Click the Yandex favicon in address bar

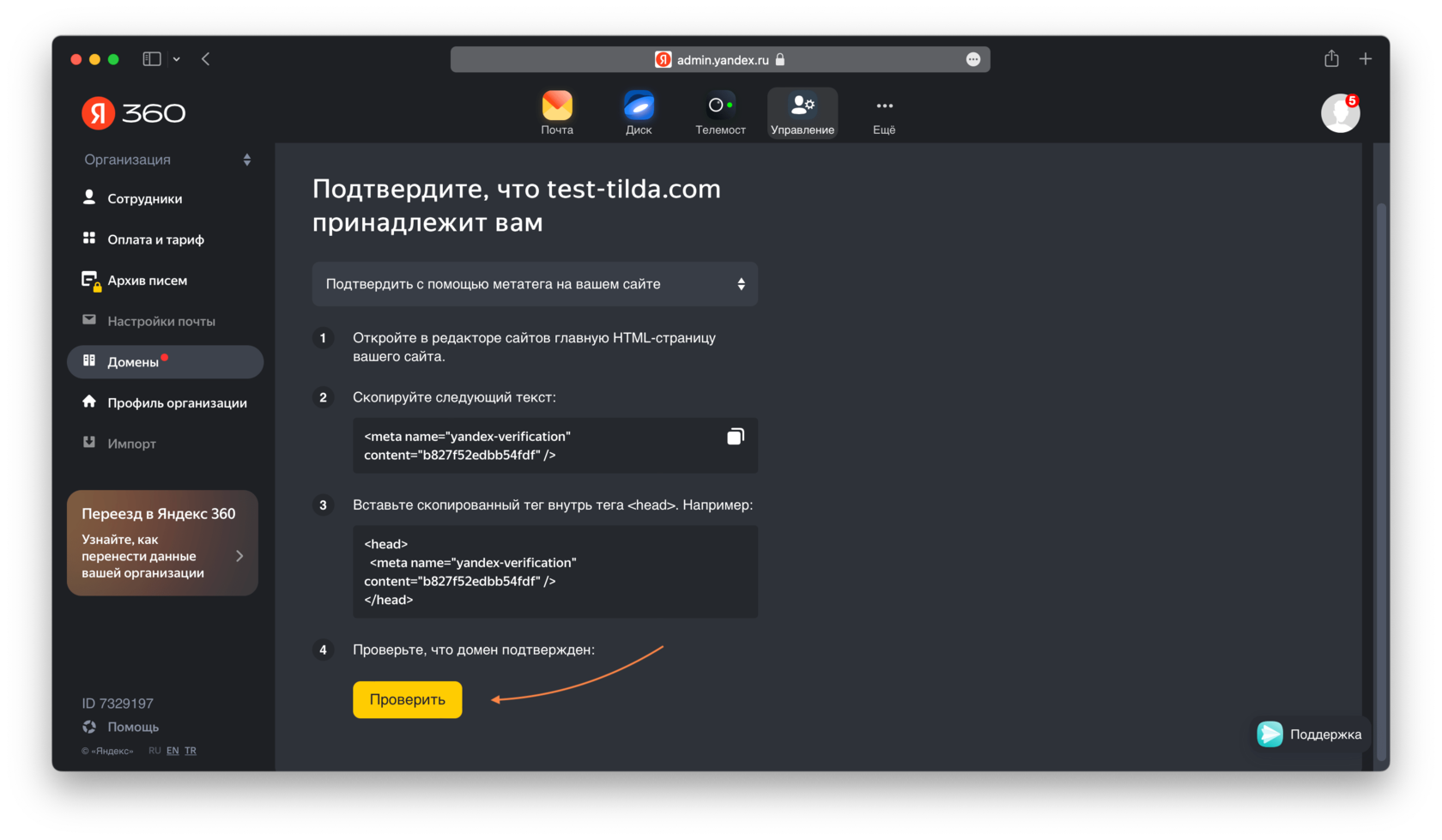663,59
